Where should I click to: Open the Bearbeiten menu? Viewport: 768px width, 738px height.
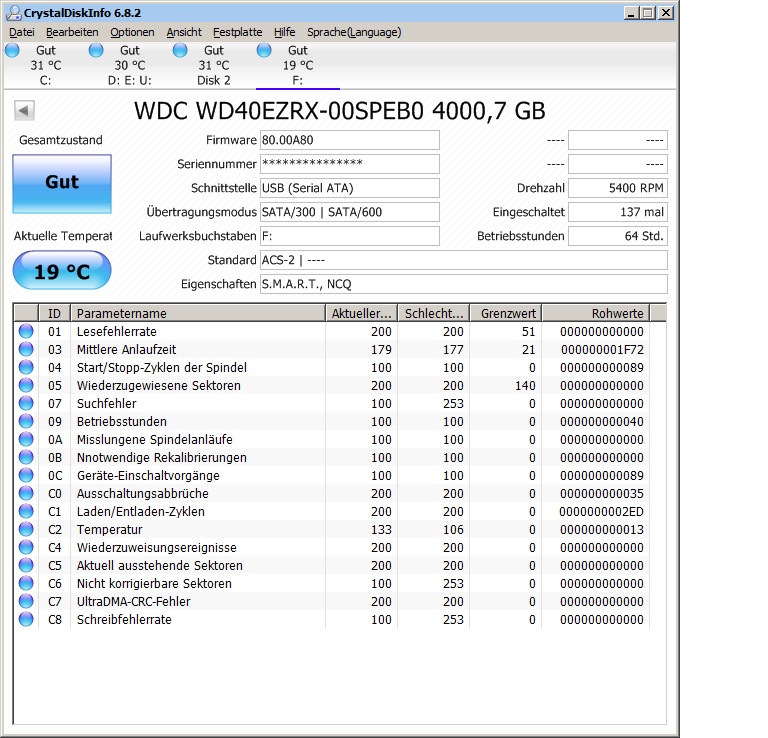pyautogui.click(x=72, y=32)
